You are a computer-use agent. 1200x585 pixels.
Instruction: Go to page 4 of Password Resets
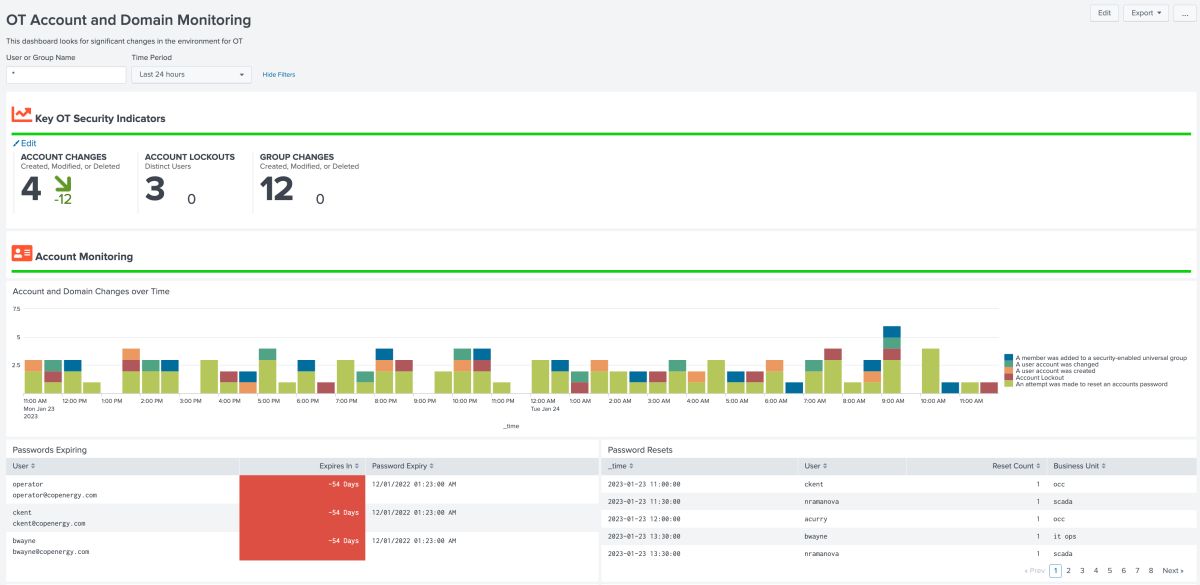pyautogui.click(x=1096, y=570)
